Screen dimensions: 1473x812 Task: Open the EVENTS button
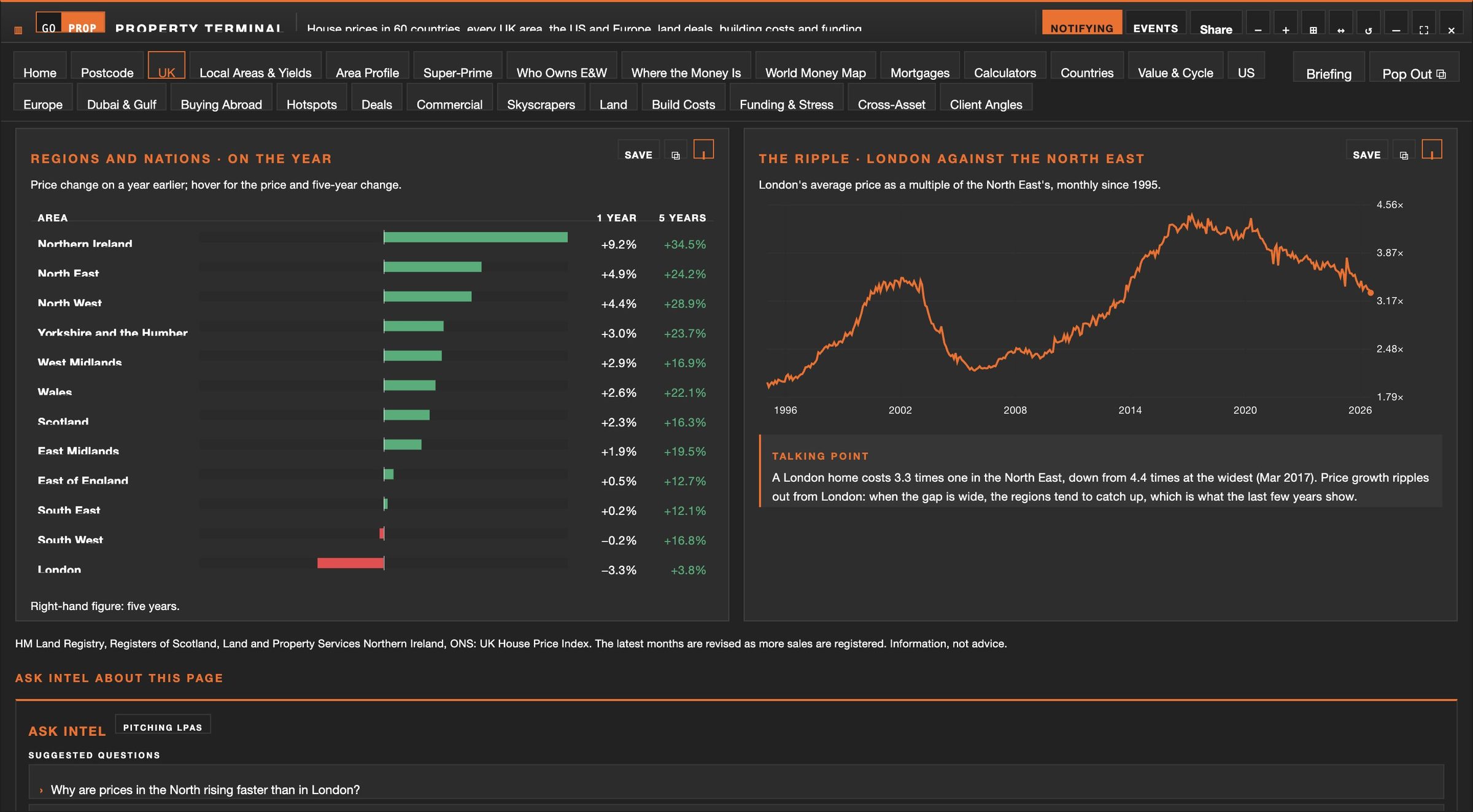tap(1156, 23)
